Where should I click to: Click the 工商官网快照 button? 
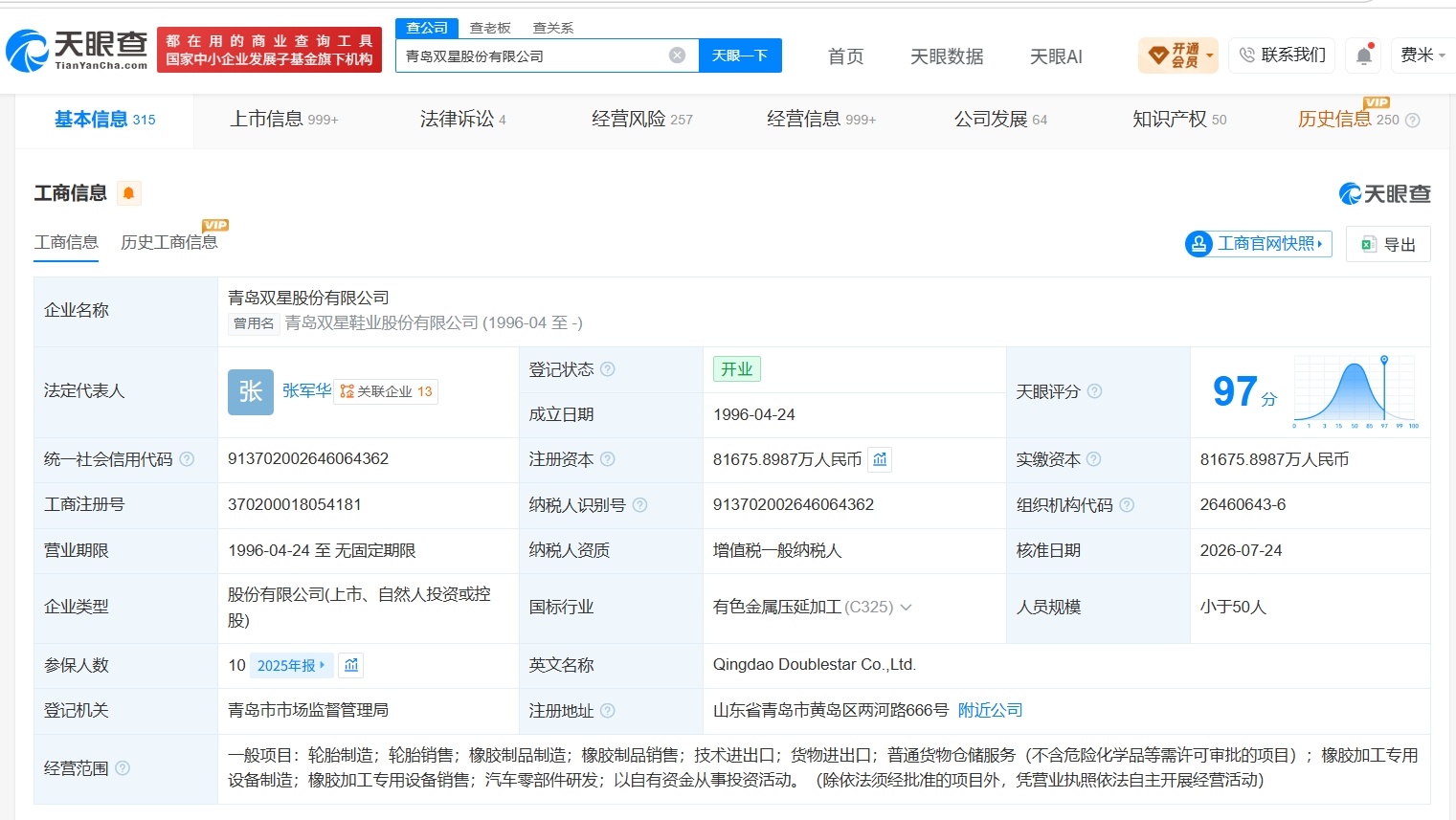[1258, 244]
